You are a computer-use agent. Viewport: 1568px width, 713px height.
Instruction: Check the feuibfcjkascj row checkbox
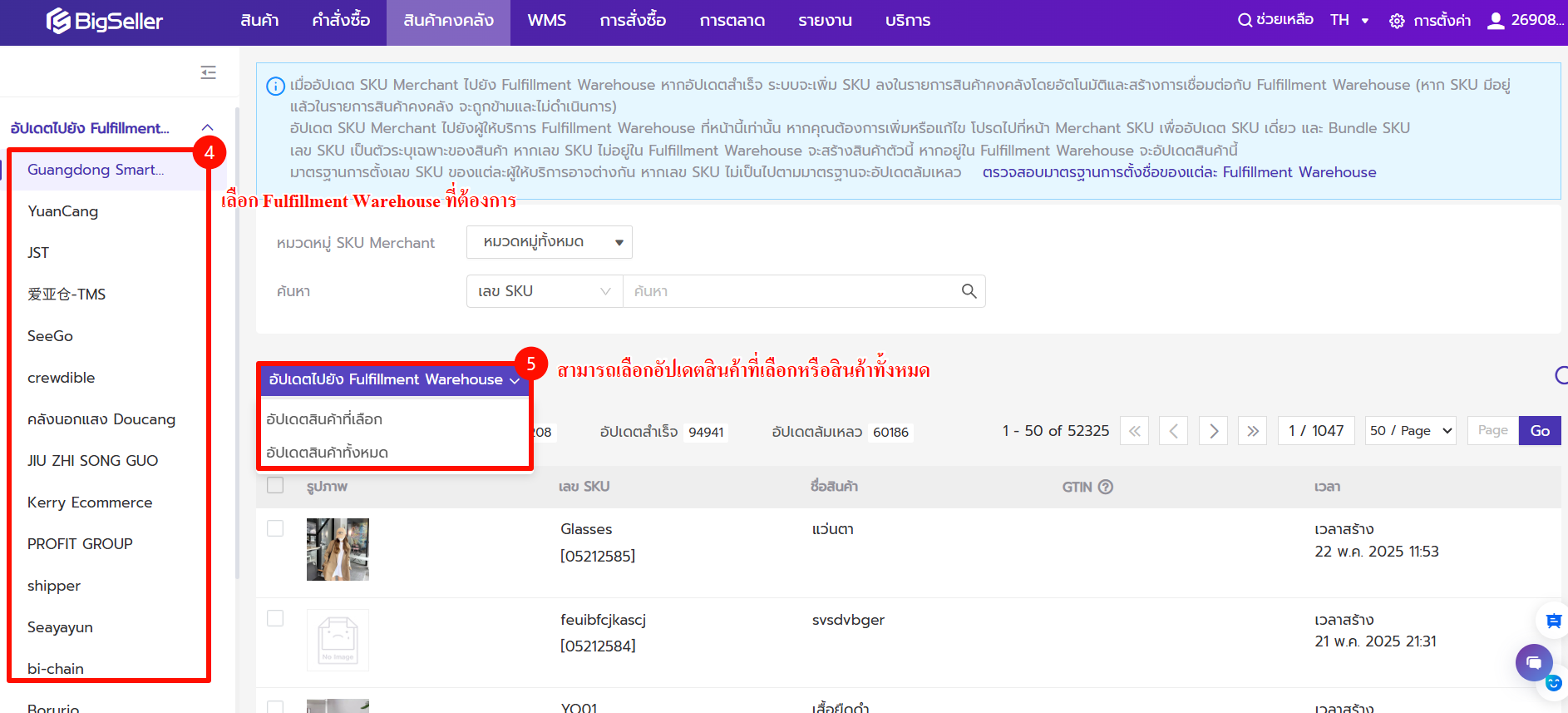pos(275,618)
